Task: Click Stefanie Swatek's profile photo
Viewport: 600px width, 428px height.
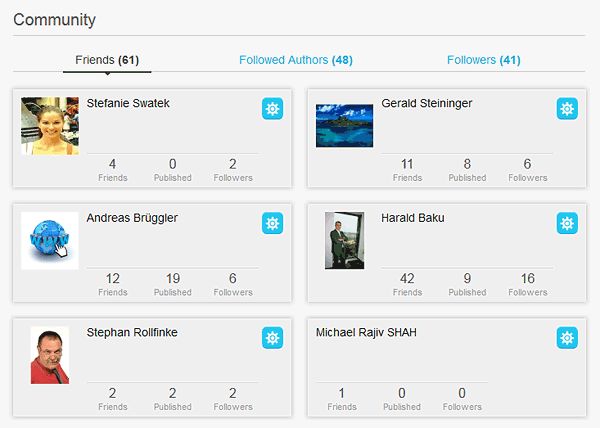Action: 49,126
